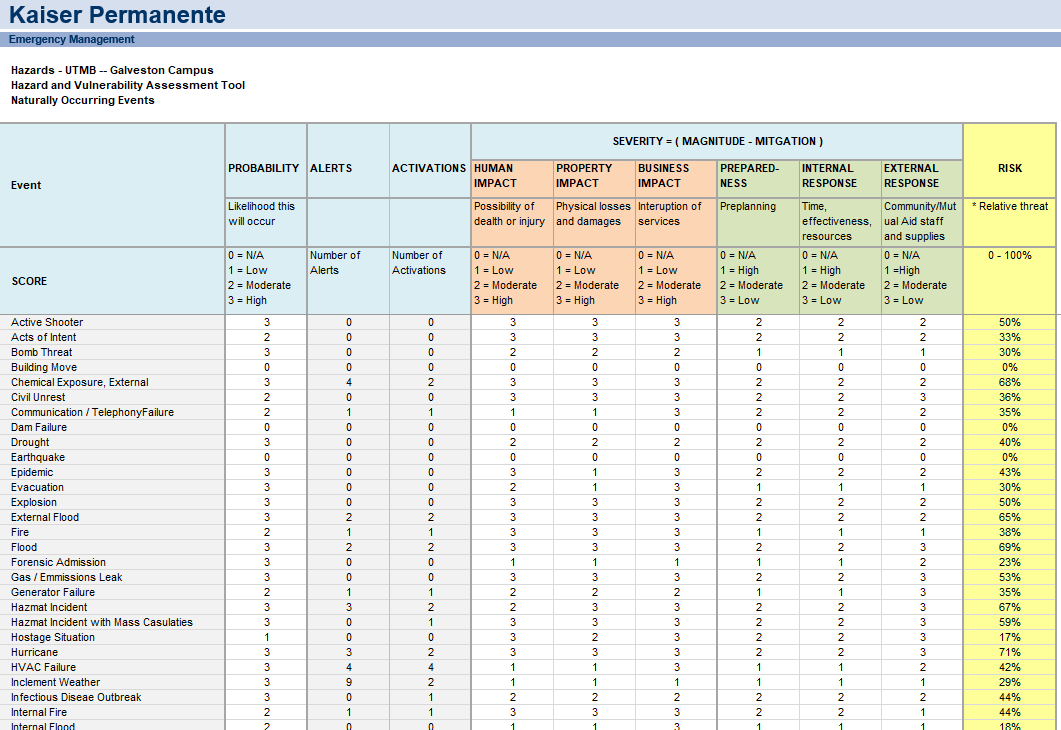Select the yellow RISK column header
Image resolution: width=1061 pixels, height=730 pixels.
pyautogui.click(x=1010, y=168)
